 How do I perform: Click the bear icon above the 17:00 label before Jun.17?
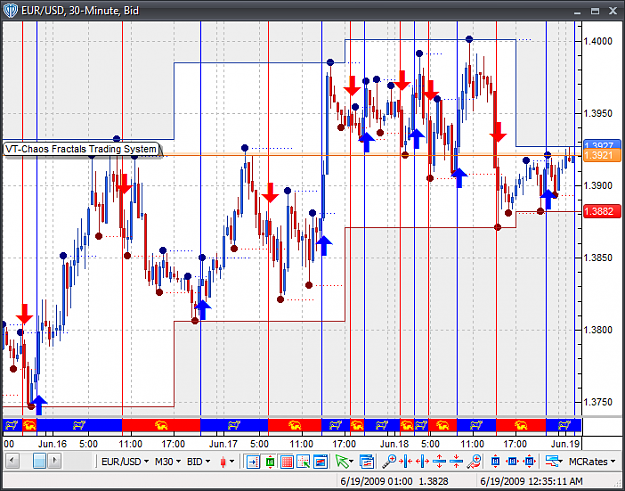coord(161,426)
